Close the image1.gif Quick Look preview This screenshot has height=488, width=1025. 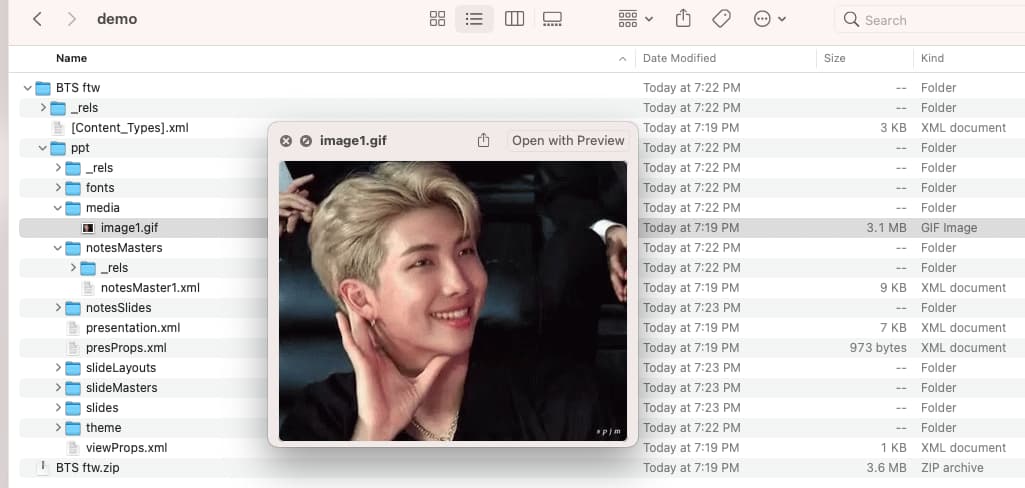click(286, 141)
